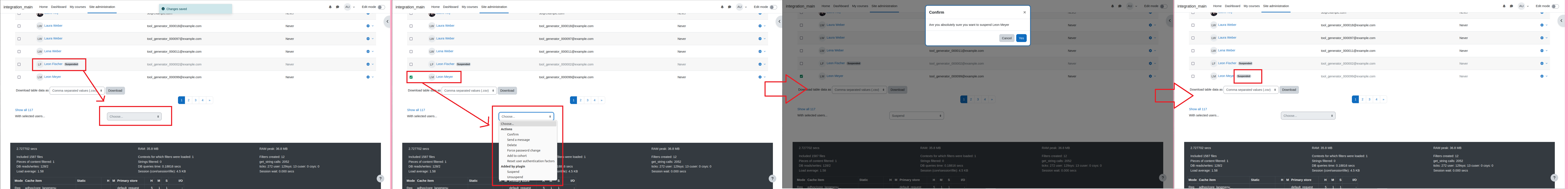This screenshot has height=189, width=1568.
Task: Click block drawer chevron in the second panel
Action: (779, 21)
